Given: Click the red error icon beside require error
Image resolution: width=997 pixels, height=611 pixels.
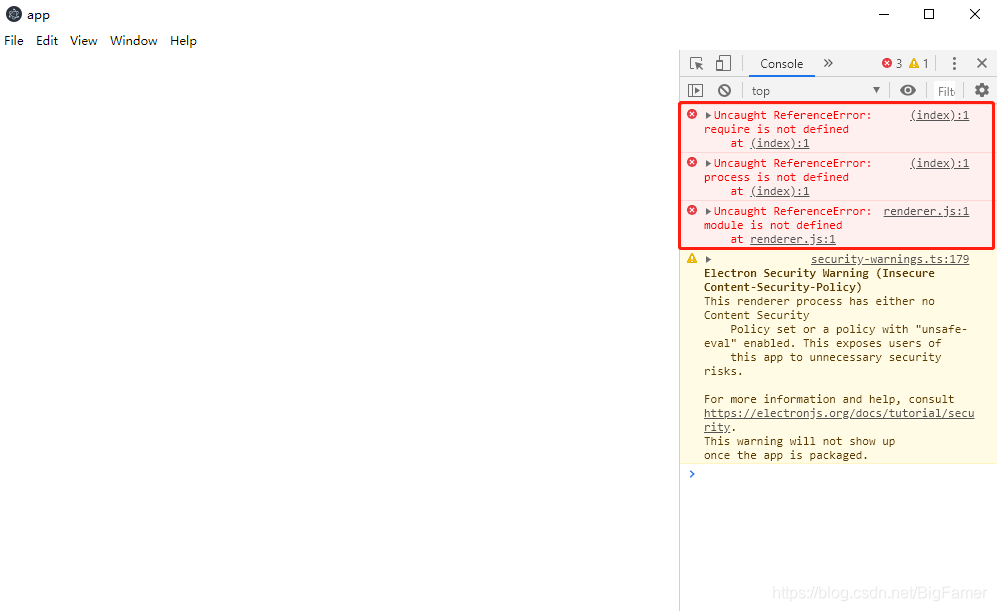Looking at the screenshot, I should tap(692, 114).
